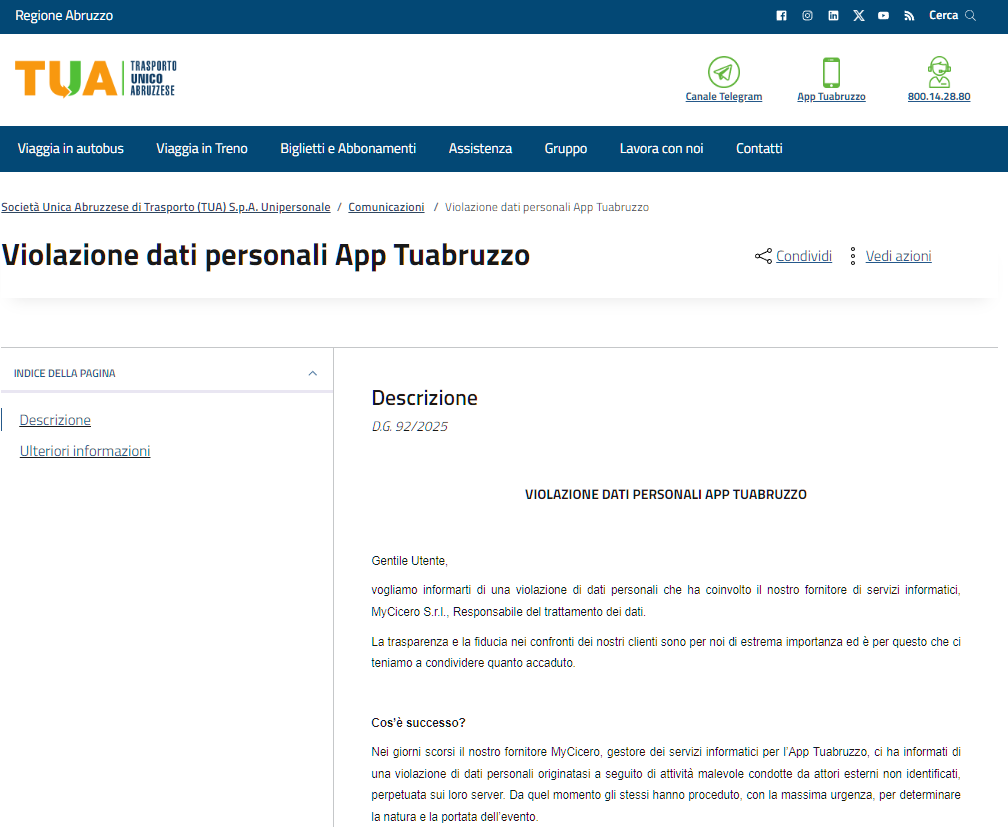Open the Facebook page icon
This screenshot has width=1008, height=827.
[781, 16]
